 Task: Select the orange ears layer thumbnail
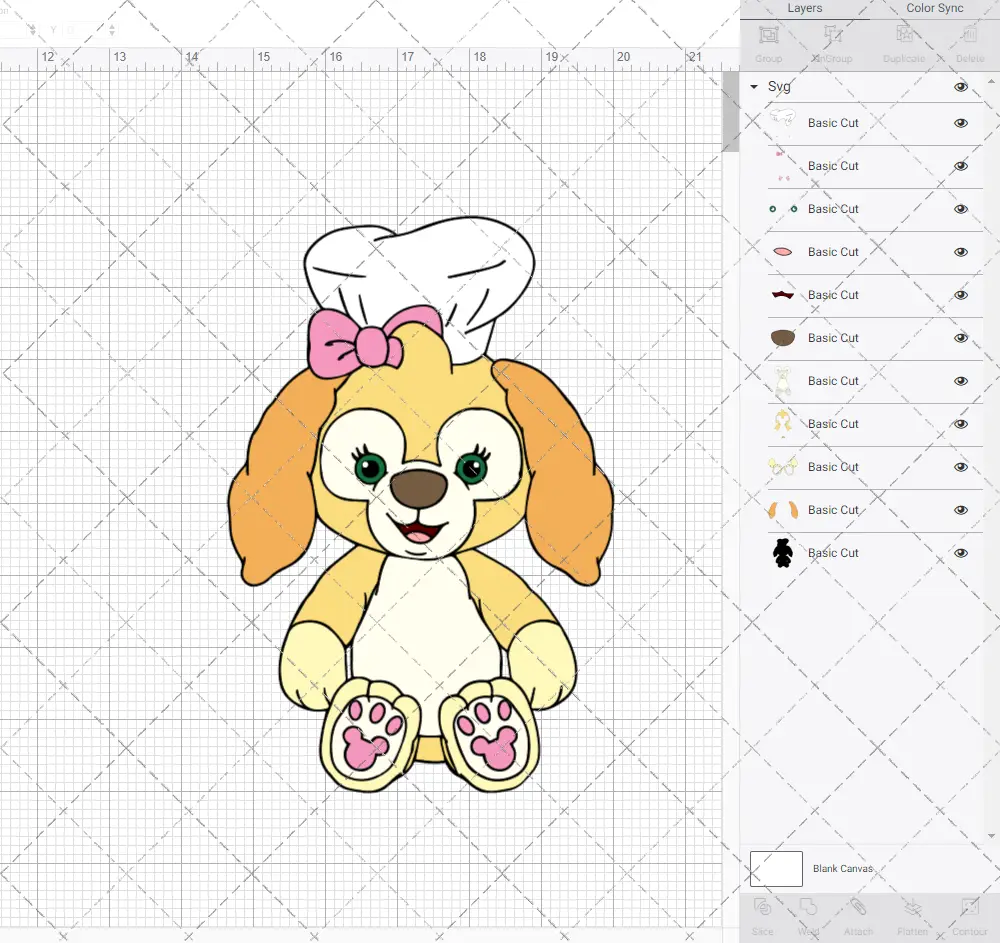(x=783, y=510)
